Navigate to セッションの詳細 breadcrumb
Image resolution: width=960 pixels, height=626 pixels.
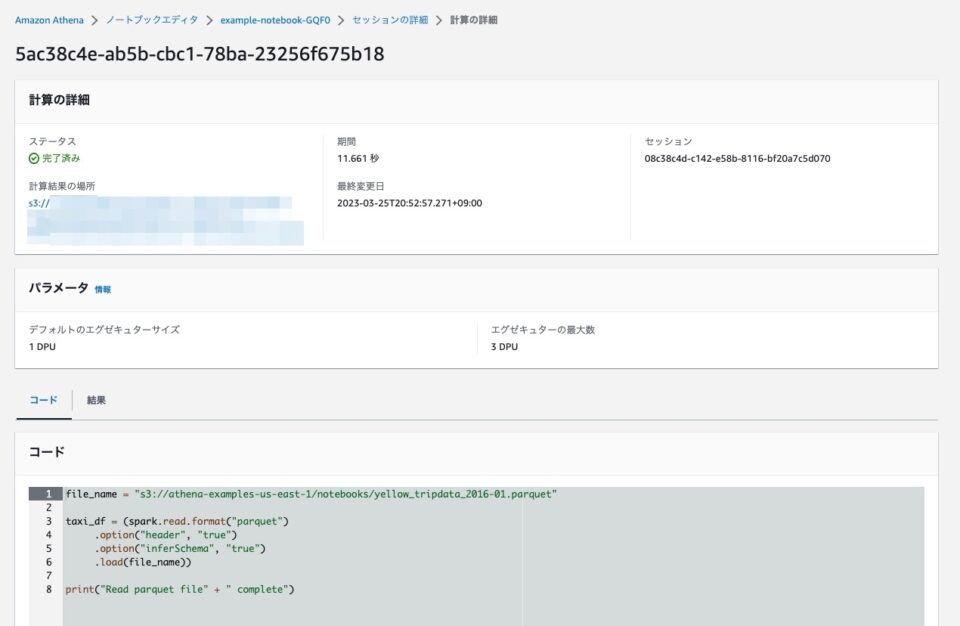click(390, 20)
